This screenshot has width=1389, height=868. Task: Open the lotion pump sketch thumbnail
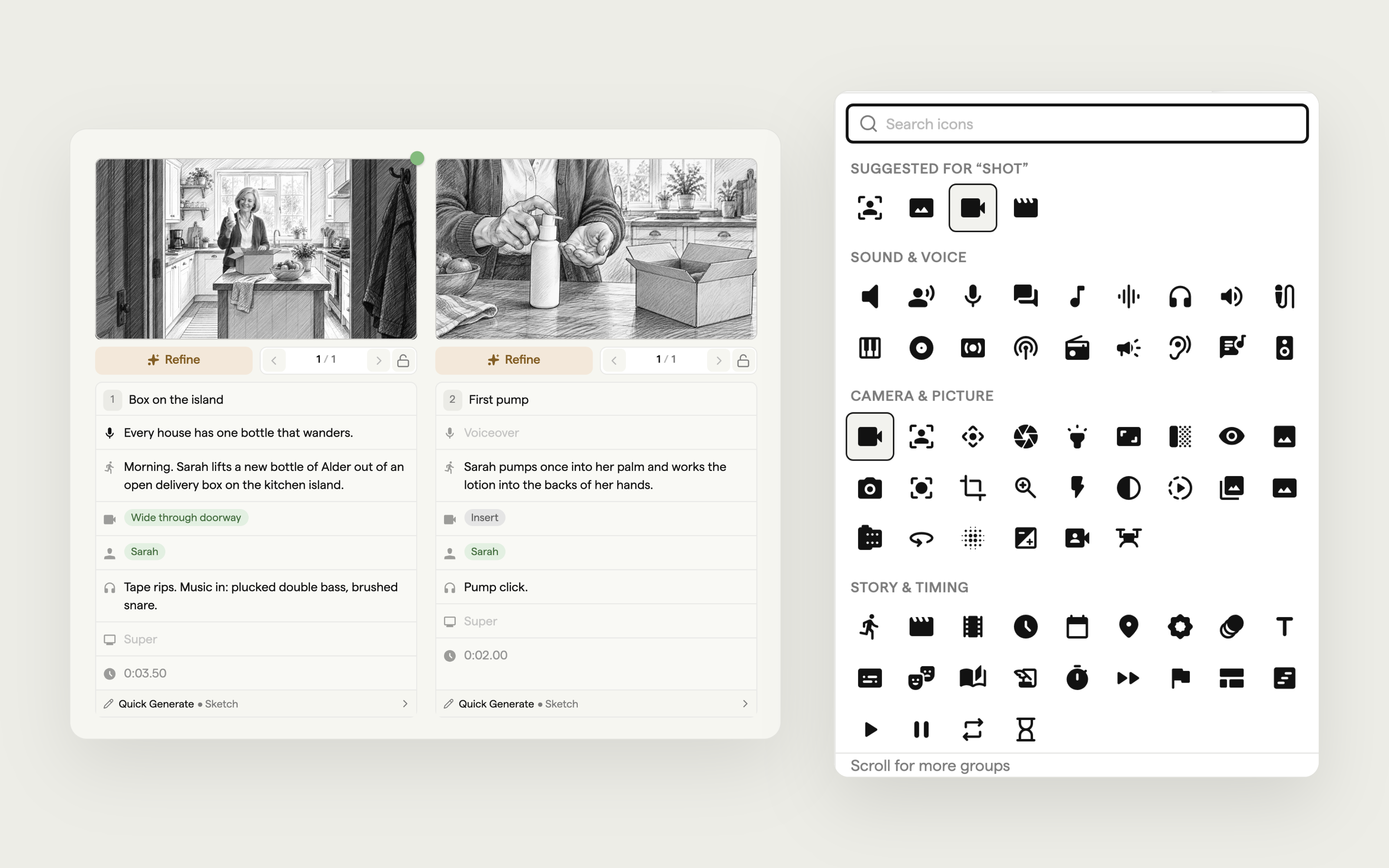tap(596, 249)
